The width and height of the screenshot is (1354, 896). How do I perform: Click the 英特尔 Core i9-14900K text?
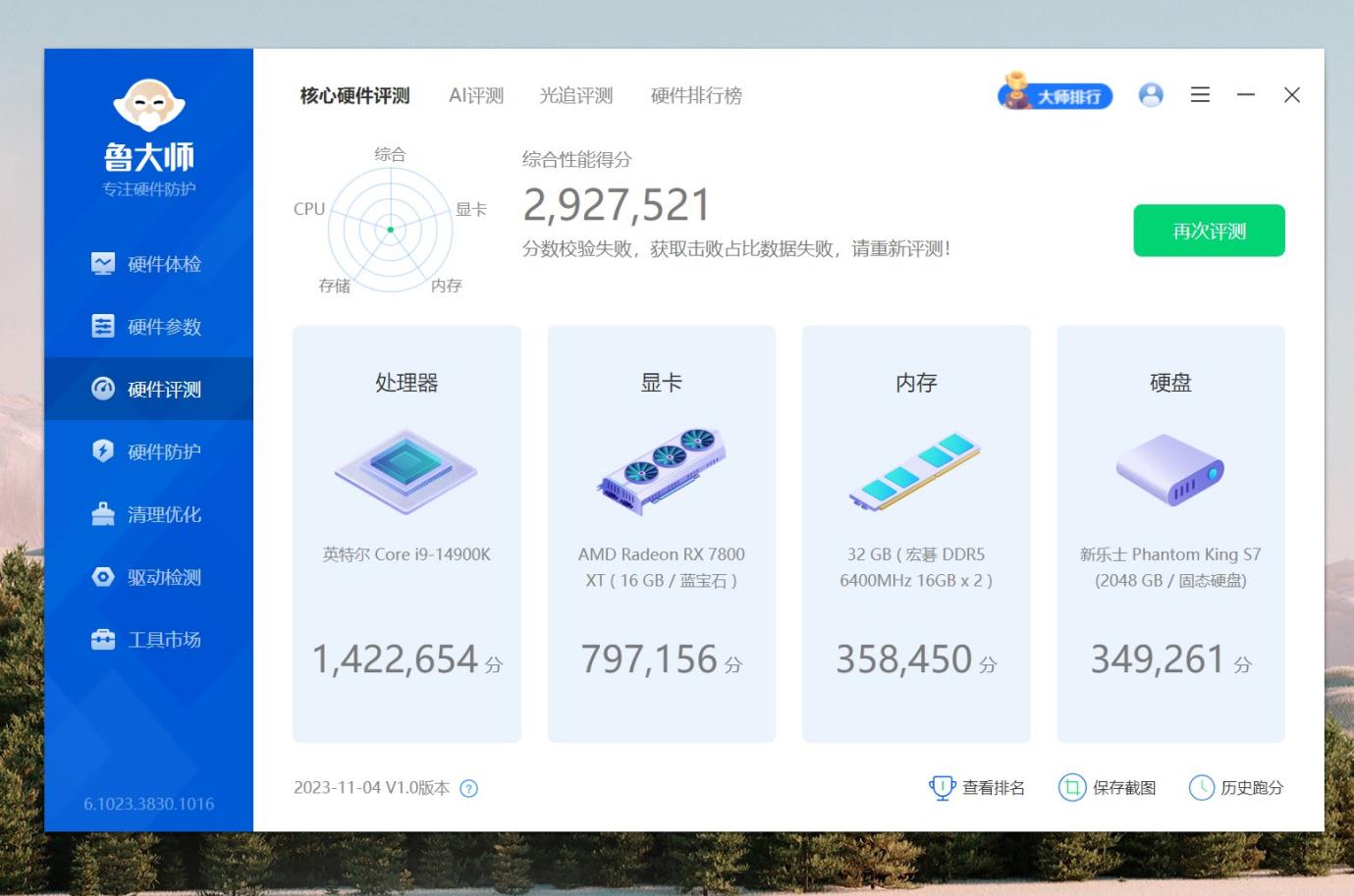406,554
